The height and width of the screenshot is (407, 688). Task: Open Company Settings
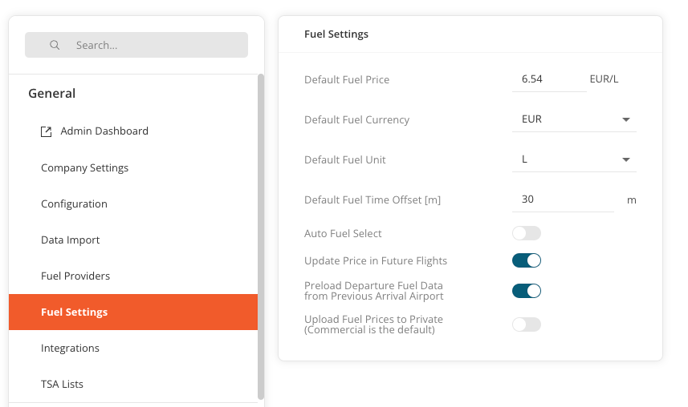(x=85, y=168)
